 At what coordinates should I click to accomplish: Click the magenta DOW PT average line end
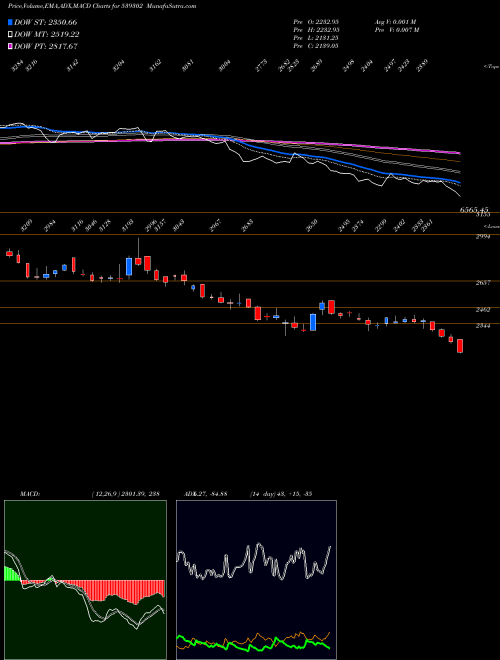pyautogui.click(x=459, y=153)
